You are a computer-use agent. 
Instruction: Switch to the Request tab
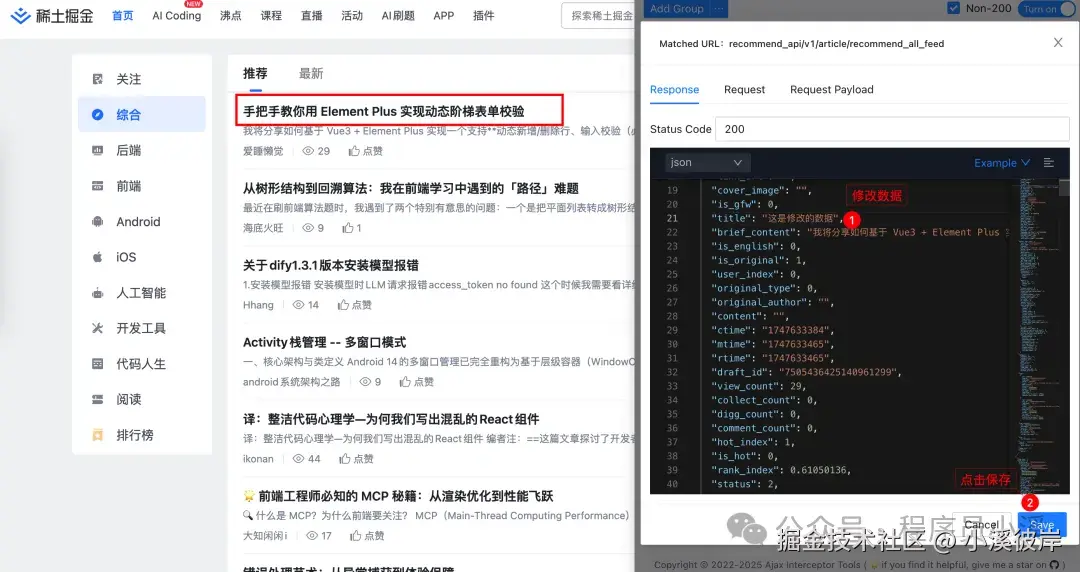click(x=745, y=90)
